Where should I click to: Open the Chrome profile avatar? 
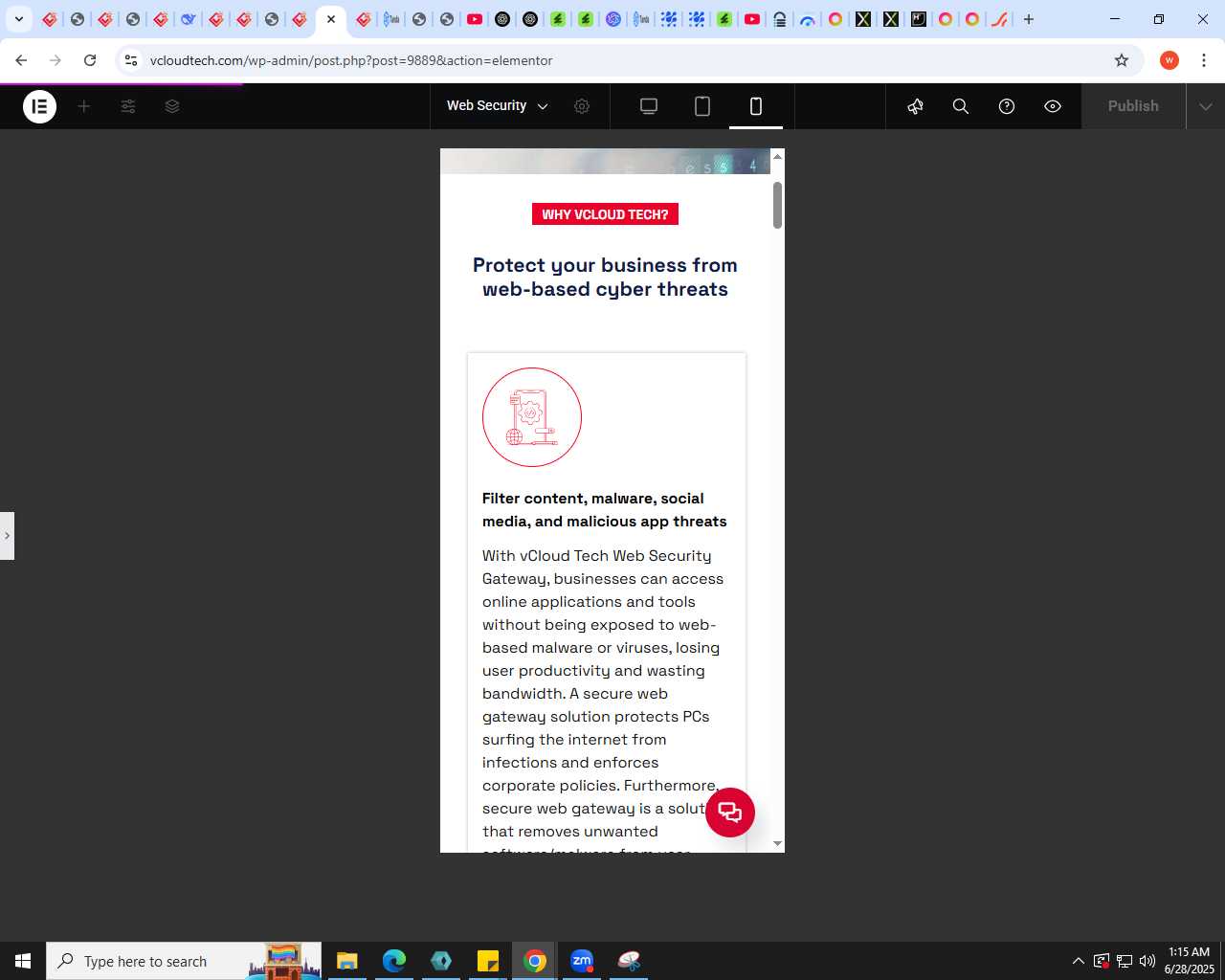(x=1169, y=60)
